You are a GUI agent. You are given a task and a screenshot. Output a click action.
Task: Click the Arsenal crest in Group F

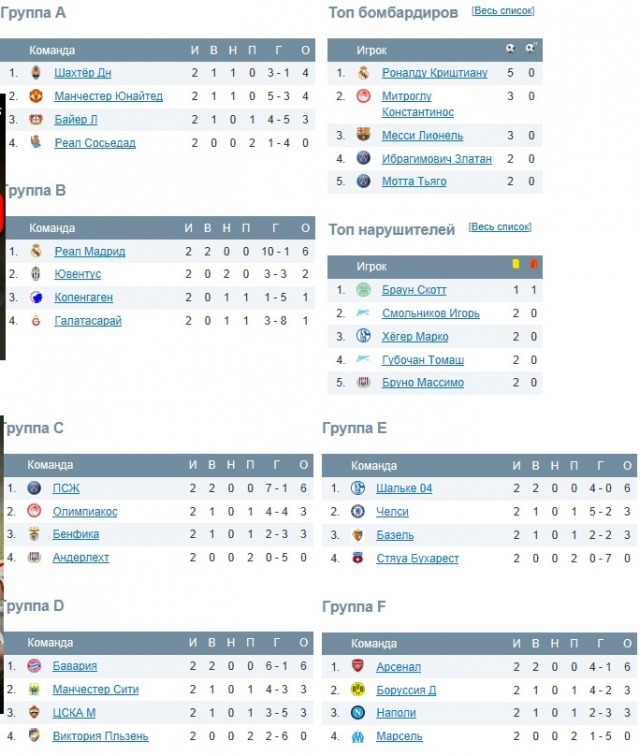click(358, 666)
